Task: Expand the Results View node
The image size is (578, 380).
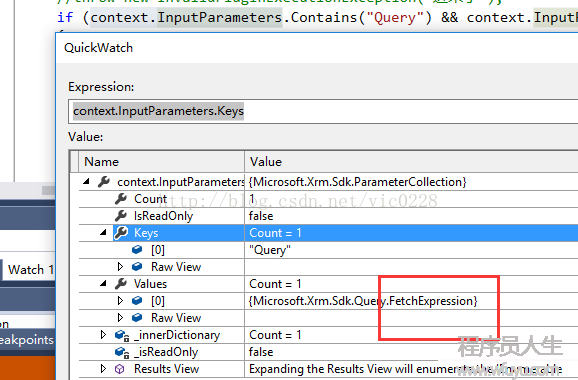Action: point(103,368)
